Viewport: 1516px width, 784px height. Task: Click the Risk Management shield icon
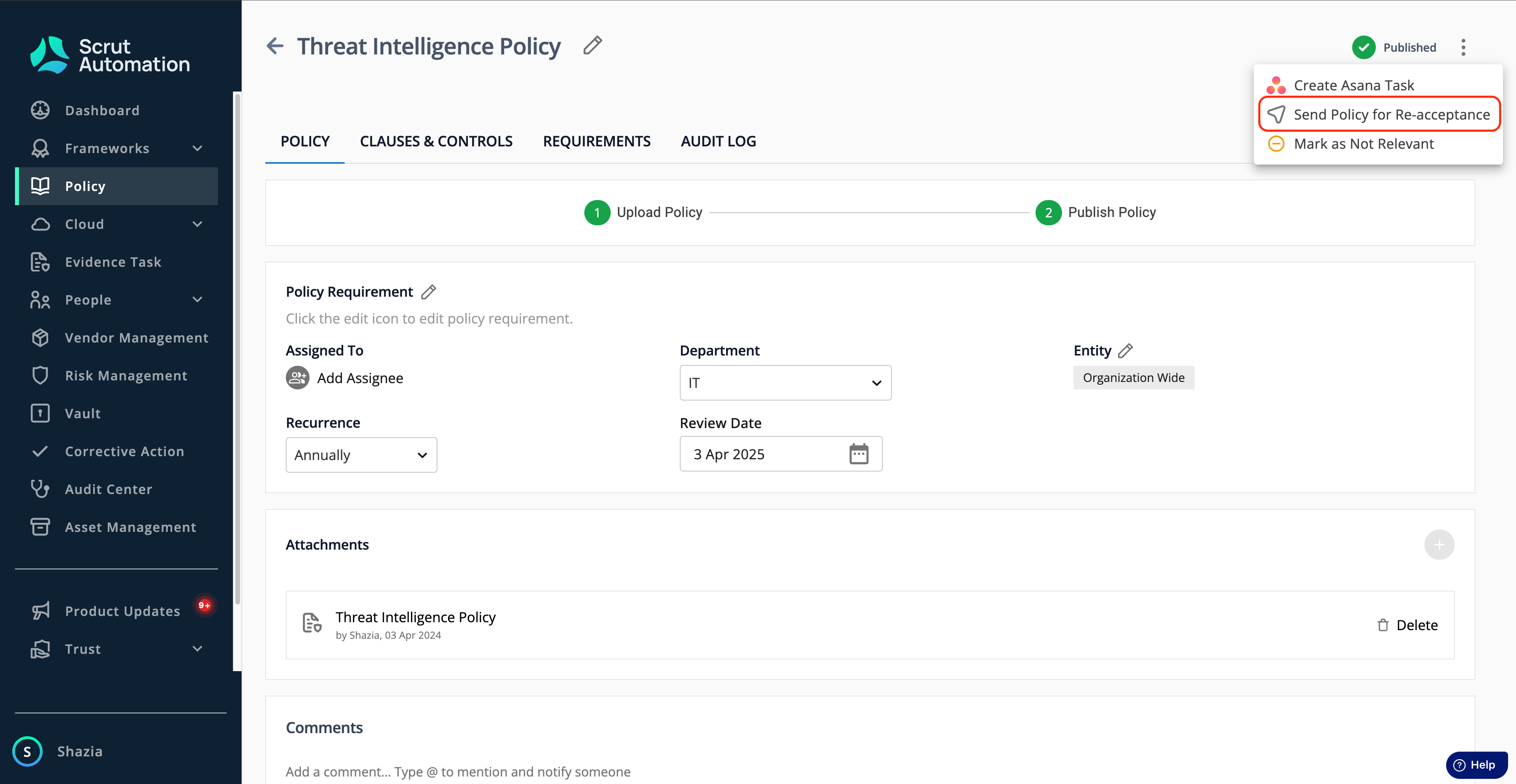click(x=40, y=375)
